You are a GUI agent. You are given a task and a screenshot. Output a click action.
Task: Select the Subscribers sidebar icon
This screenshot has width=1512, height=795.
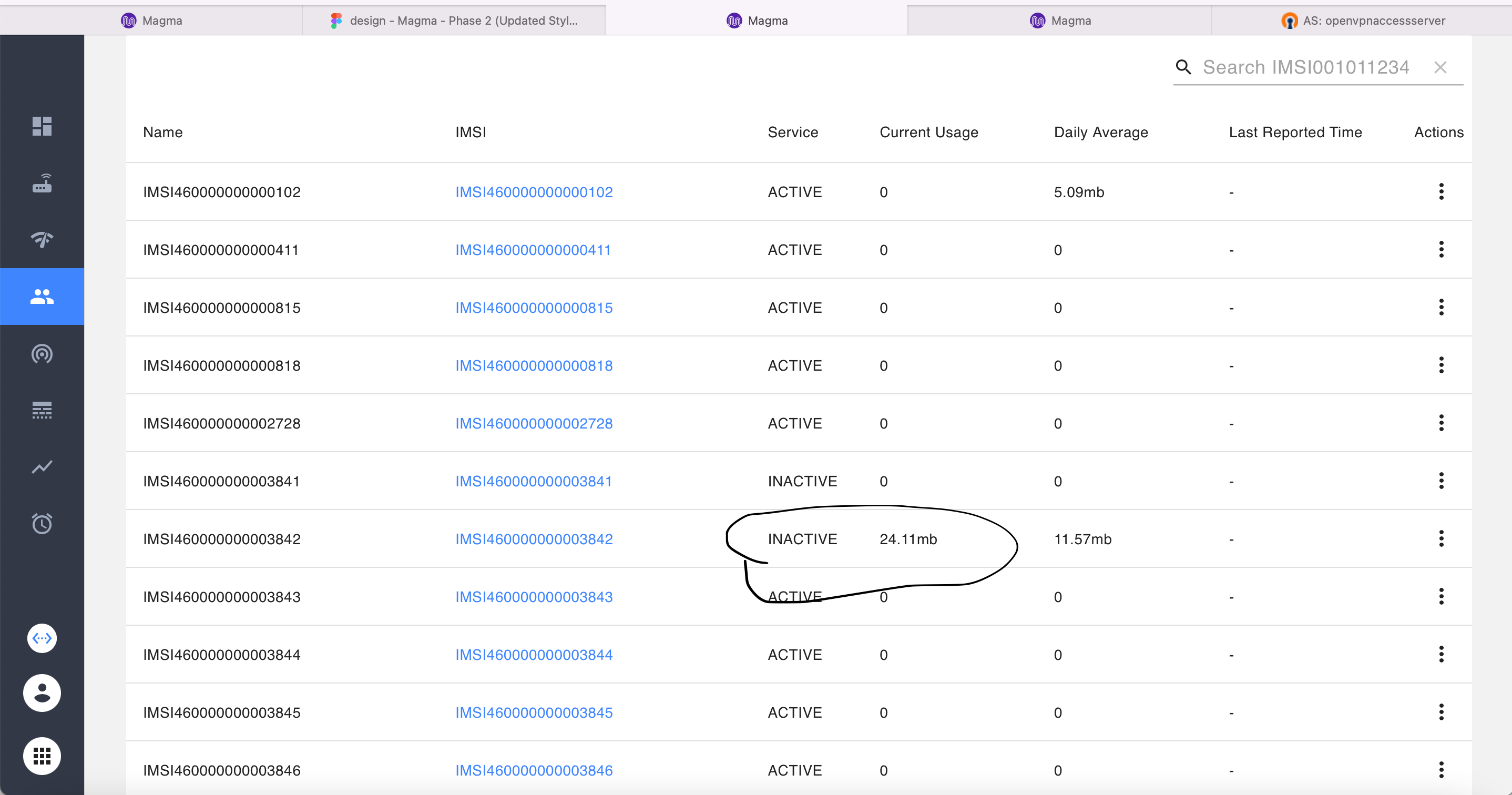coord(42,297)
